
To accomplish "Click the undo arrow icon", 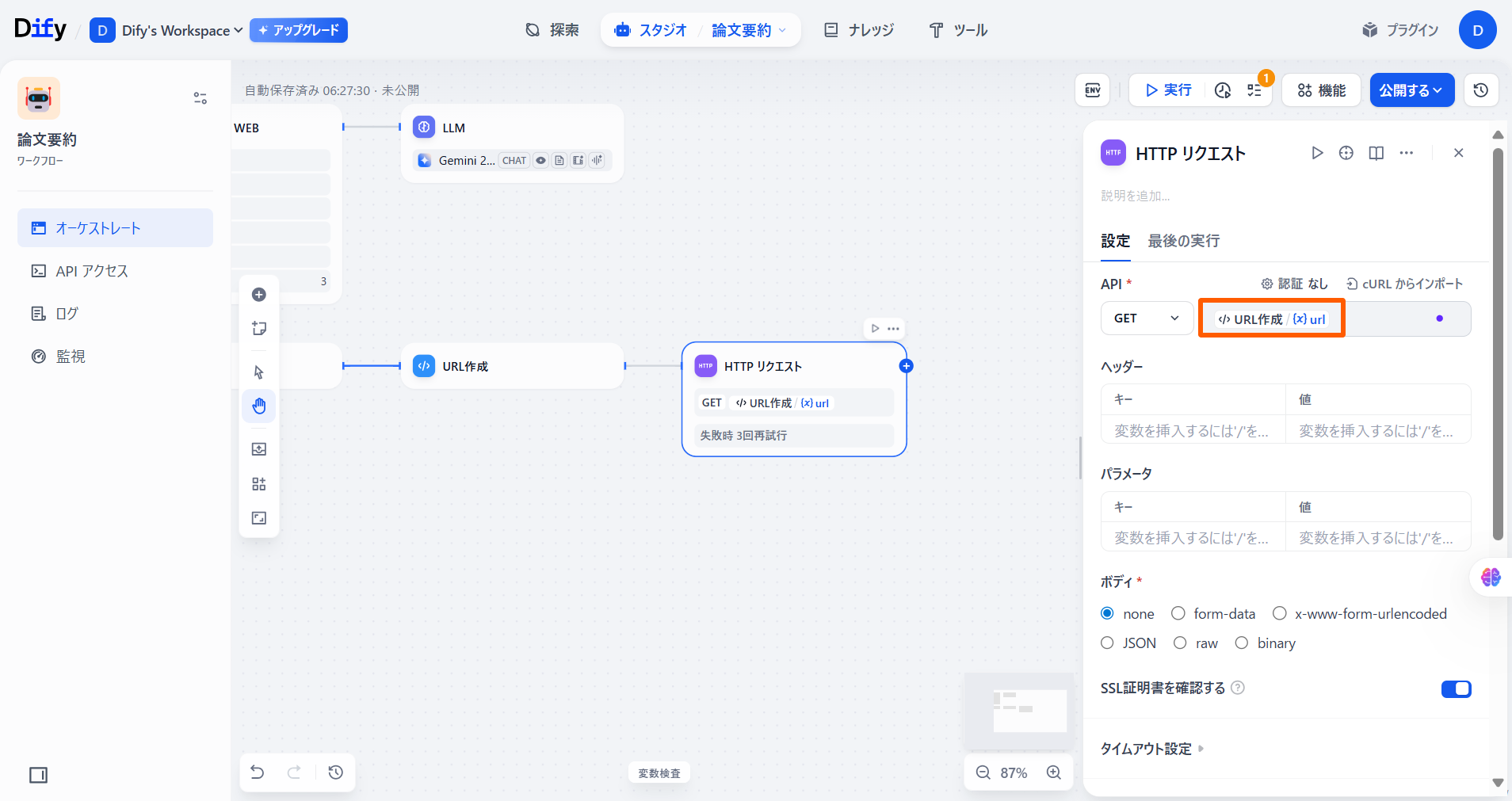I will click(x=258, y=772).
